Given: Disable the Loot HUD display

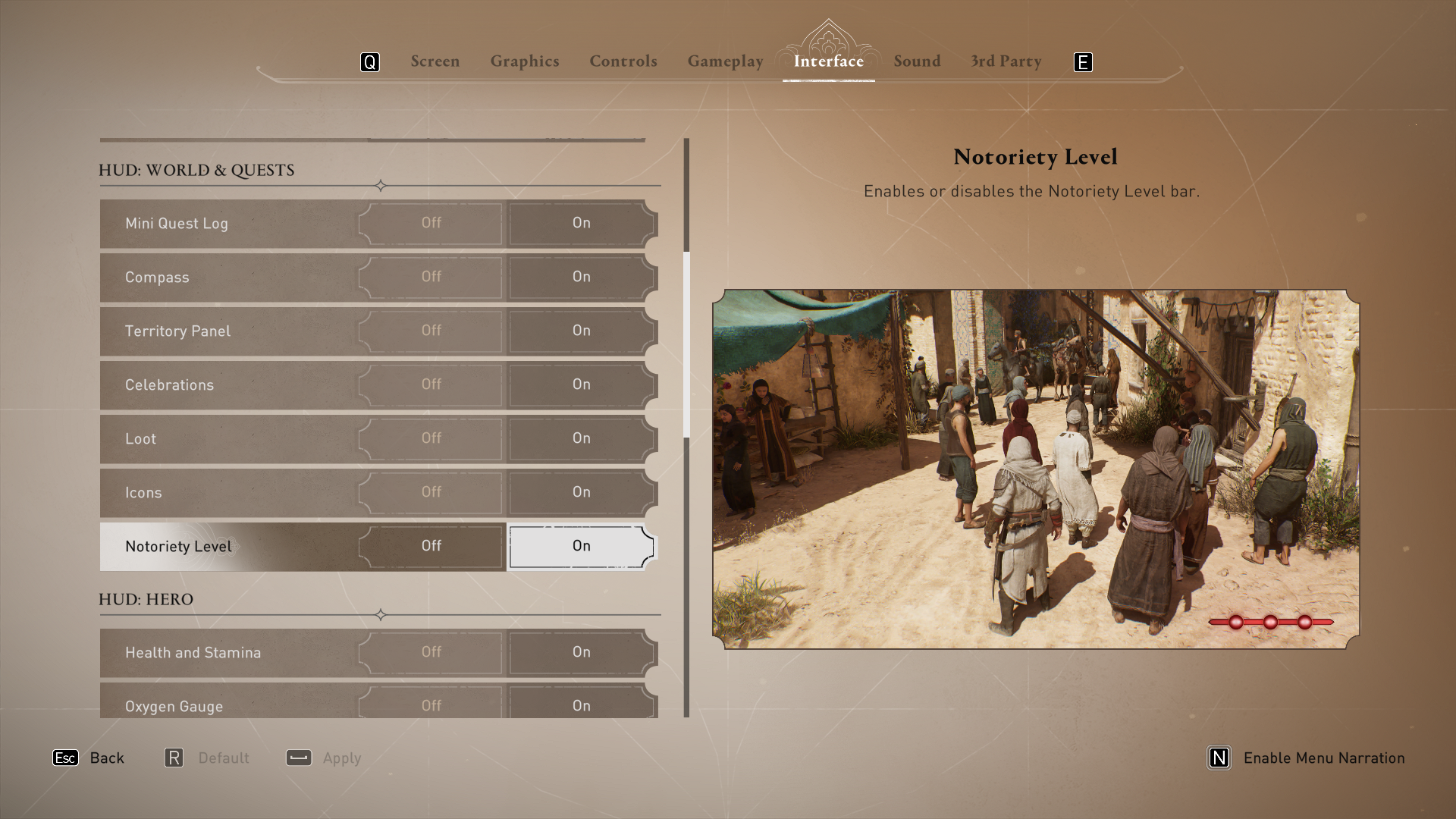Looking at the screenshot, I should click(x=430, y=438).
